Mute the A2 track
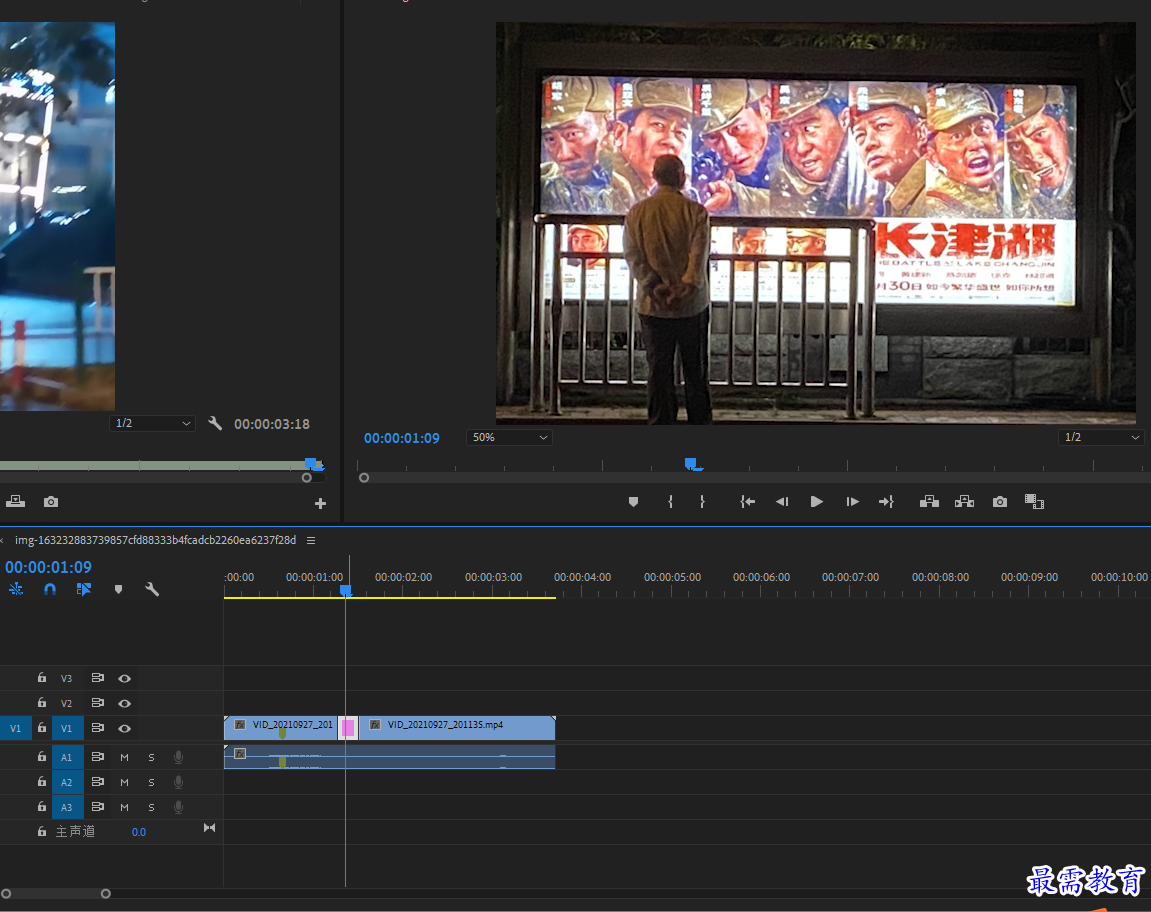The image size is (1151, 912). 124,782
